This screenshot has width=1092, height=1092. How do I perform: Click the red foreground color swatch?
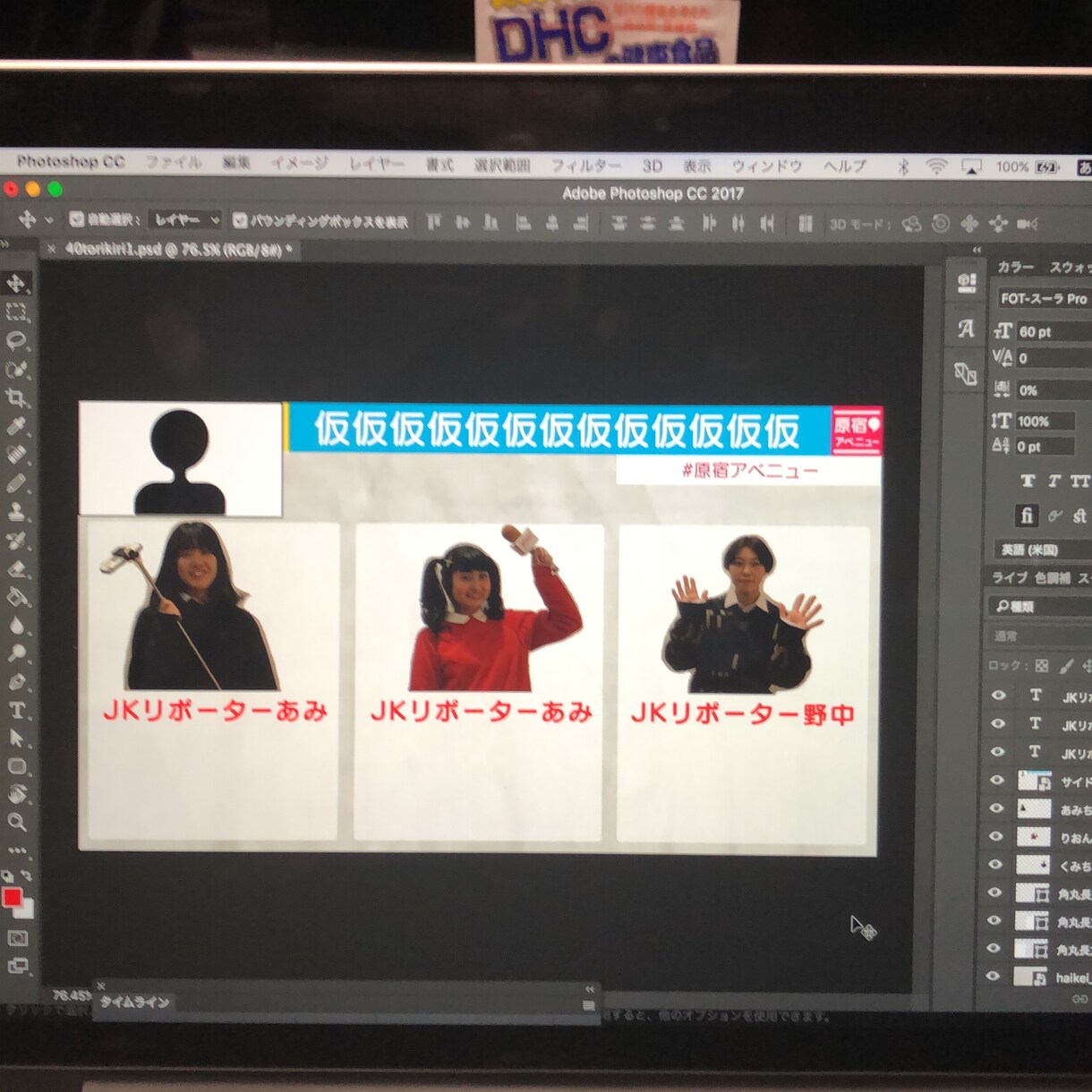12,896
